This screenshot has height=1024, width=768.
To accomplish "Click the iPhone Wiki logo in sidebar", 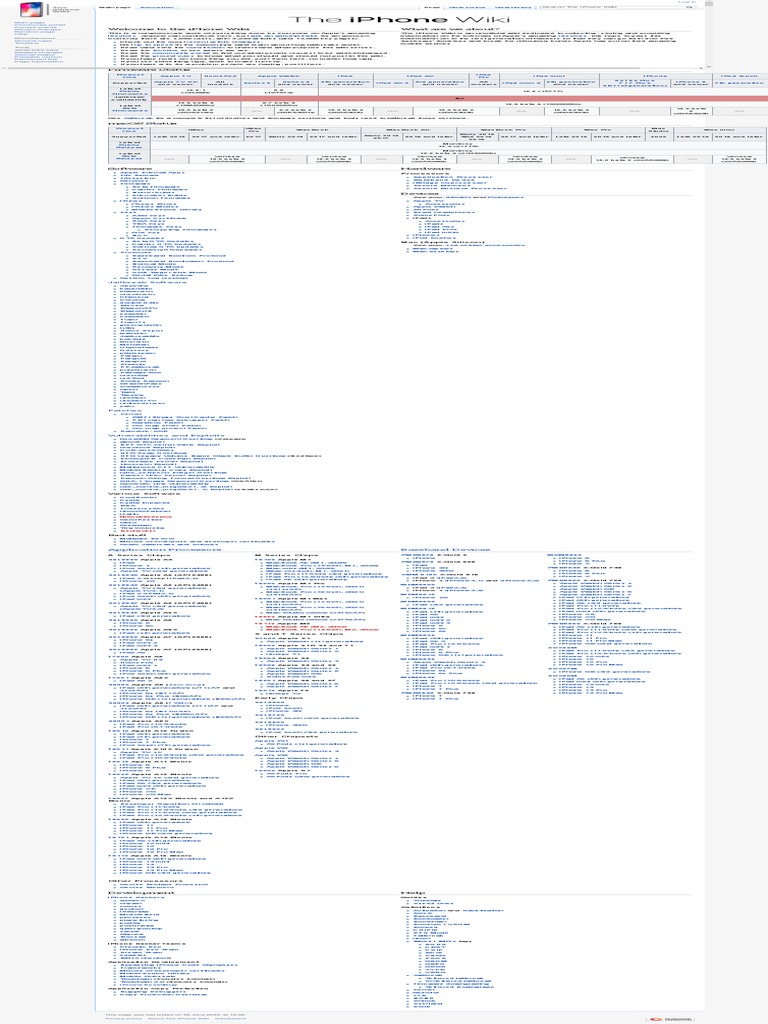I will pyautogui.click(x=32, y=11).
